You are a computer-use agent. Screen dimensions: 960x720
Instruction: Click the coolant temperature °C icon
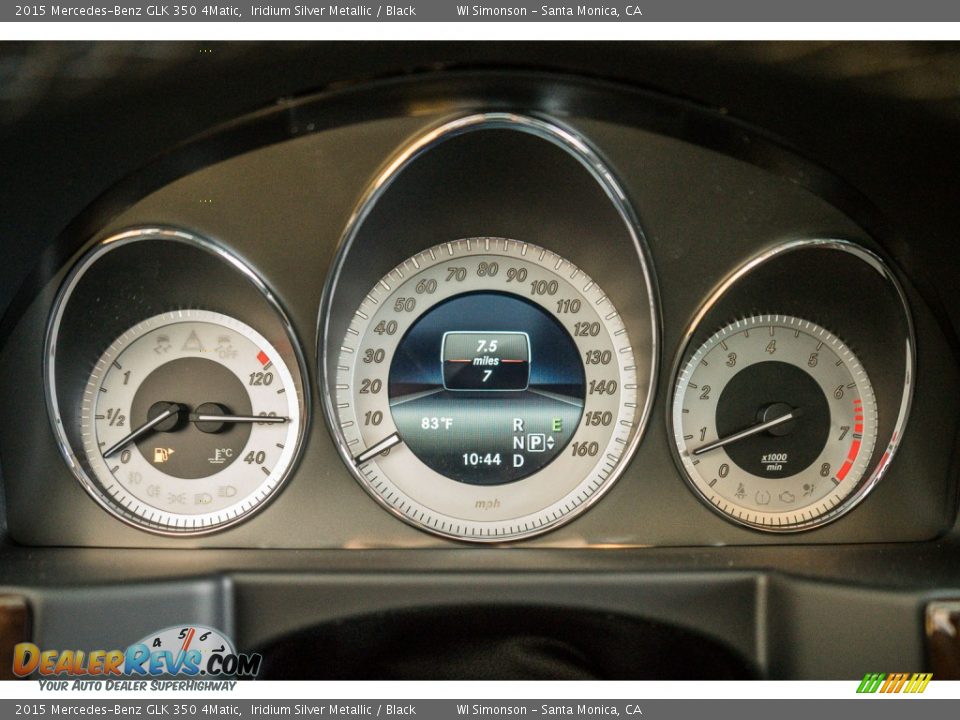[221, 455]
